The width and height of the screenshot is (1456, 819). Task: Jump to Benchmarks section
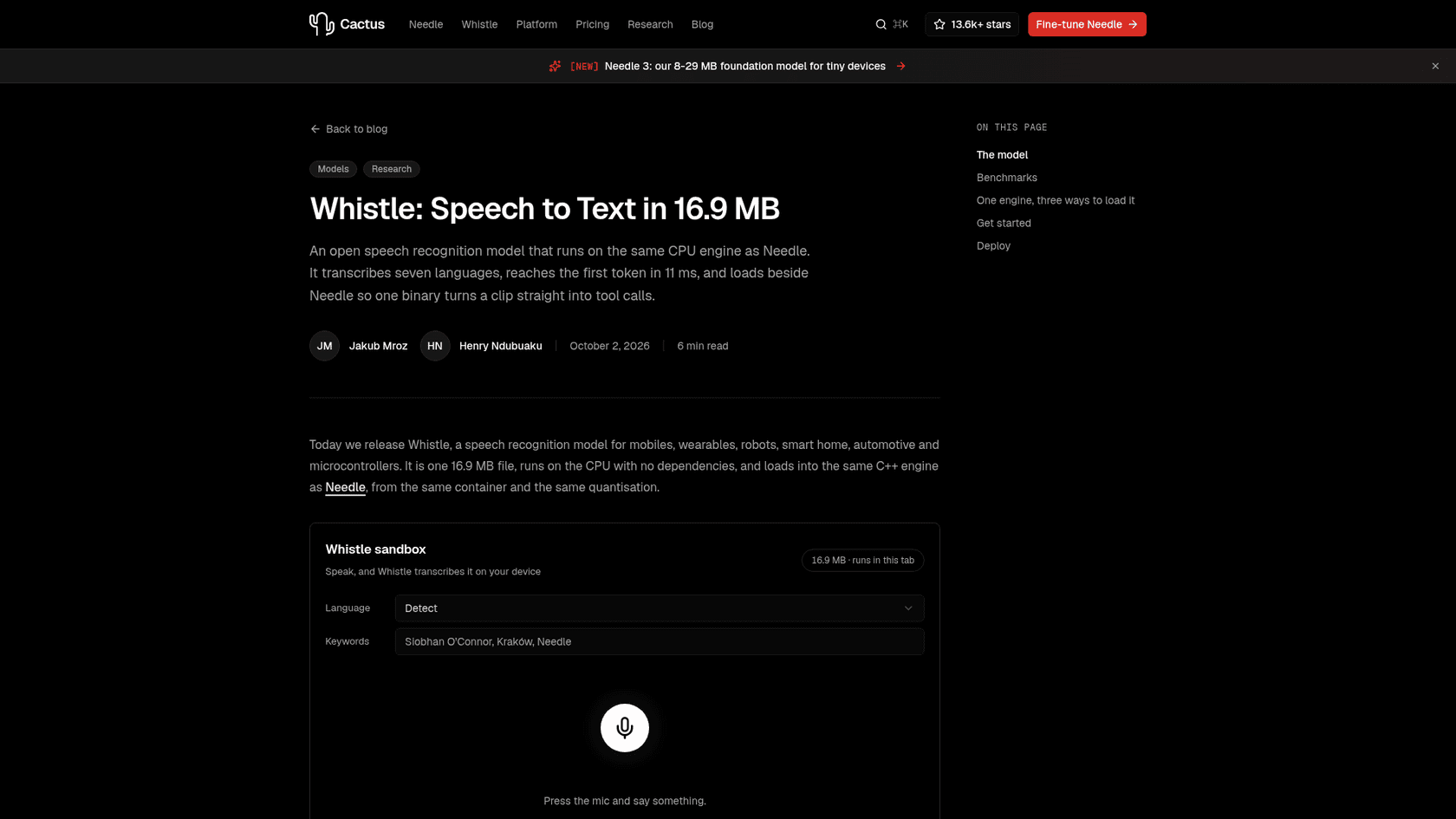pos(1006,178)
